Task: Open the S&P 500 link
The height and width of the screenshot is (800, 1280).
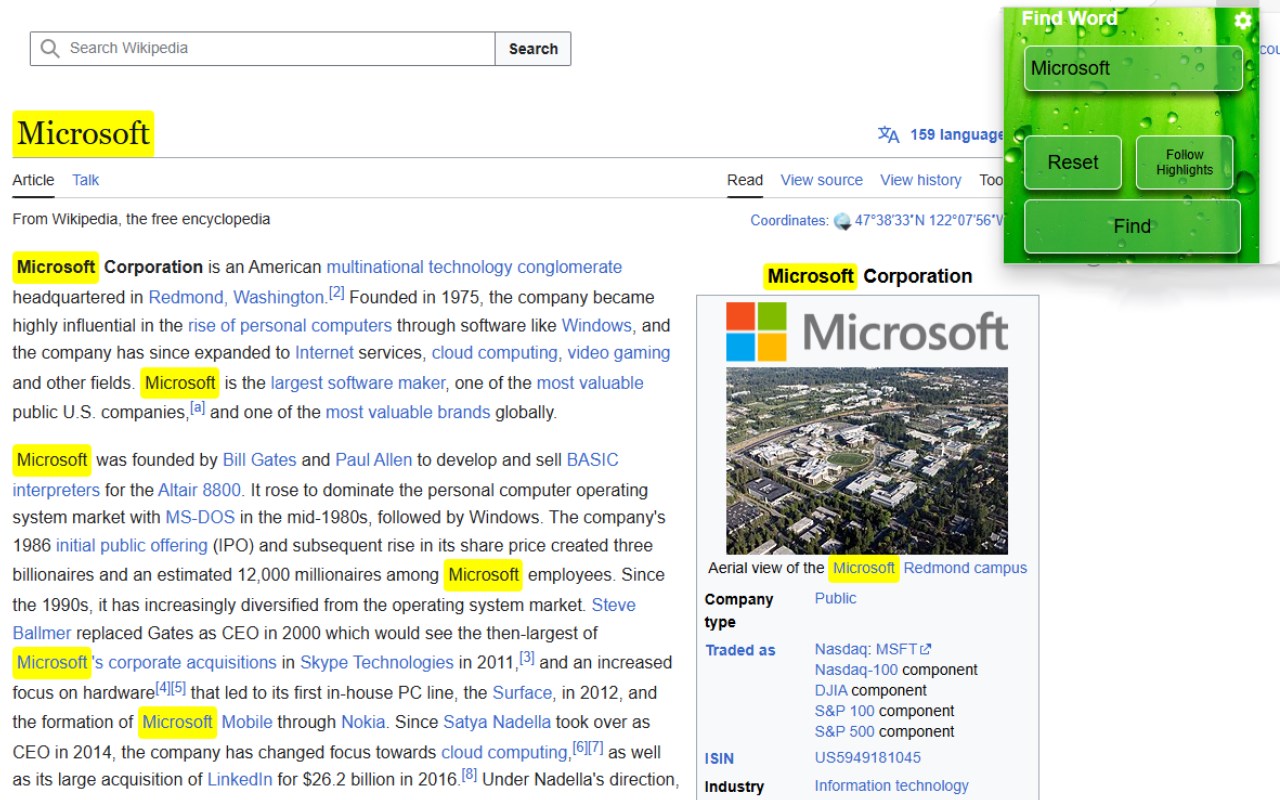Action: point(845,732)
